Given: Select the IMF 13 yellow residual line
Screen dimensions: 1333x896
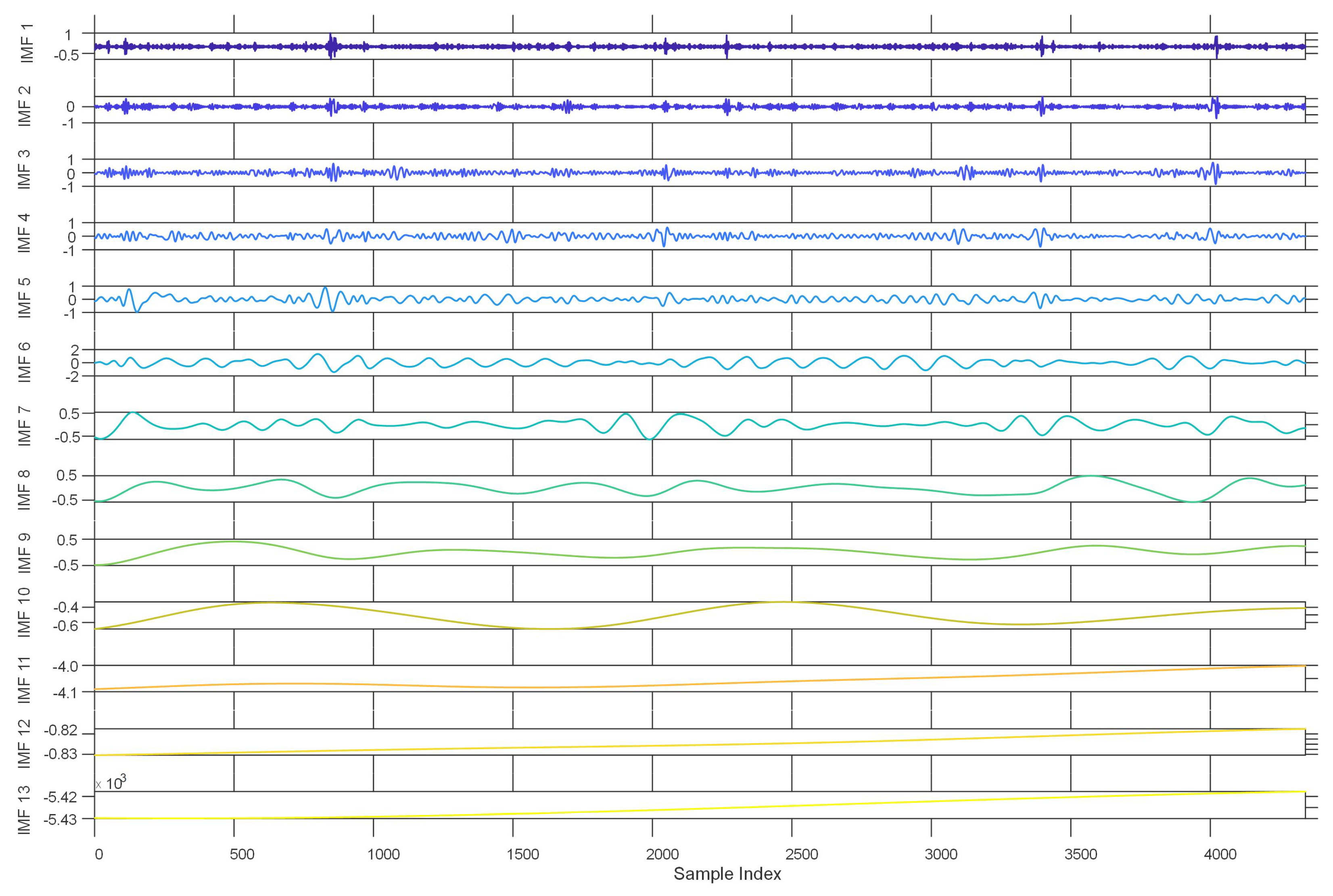Looking at the screenshot, I should coord(699,805).
